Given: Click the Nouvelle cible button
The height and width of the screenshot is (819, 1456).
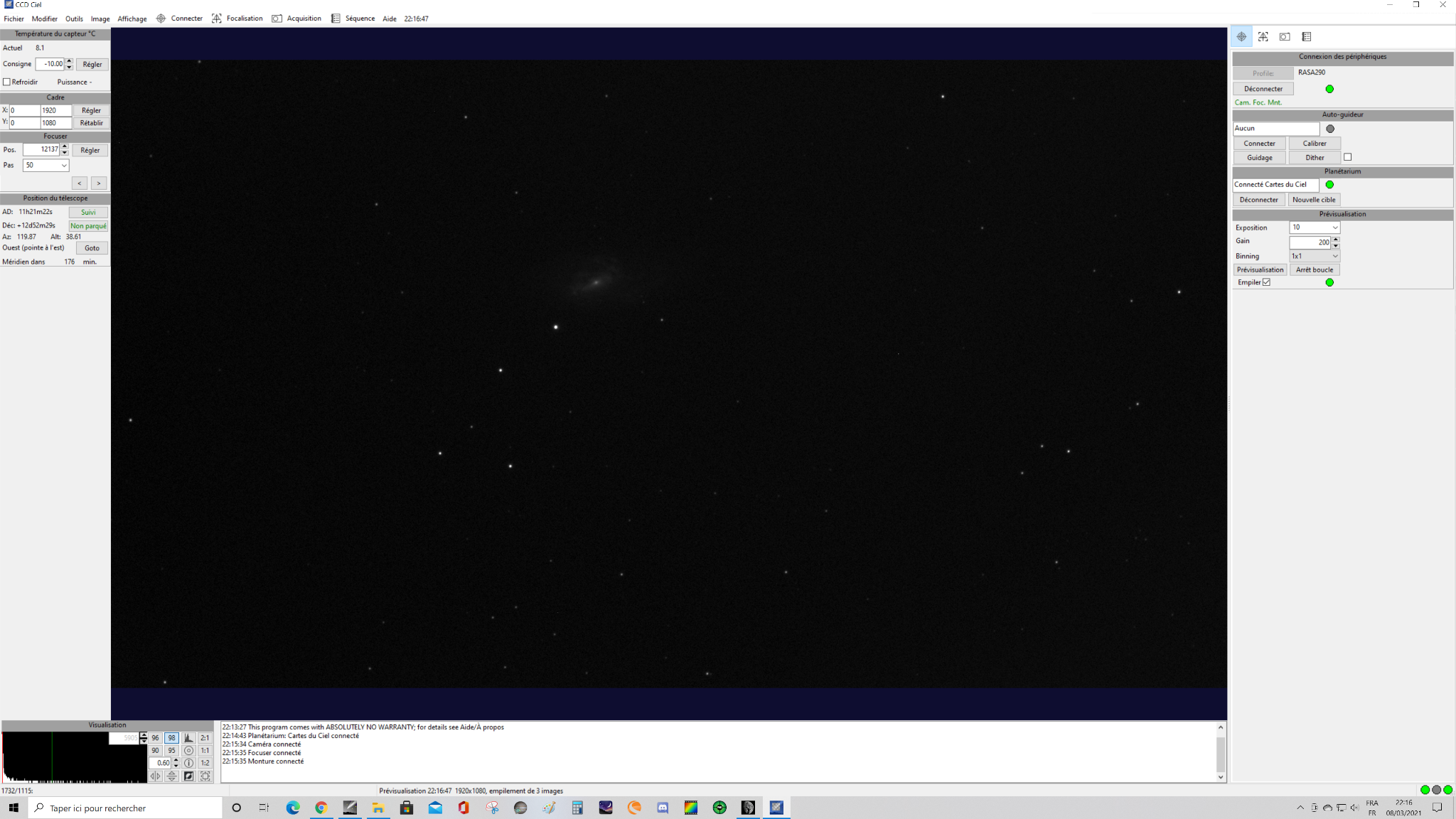Looking at the screenshot, I should (x=1314, y=200).
